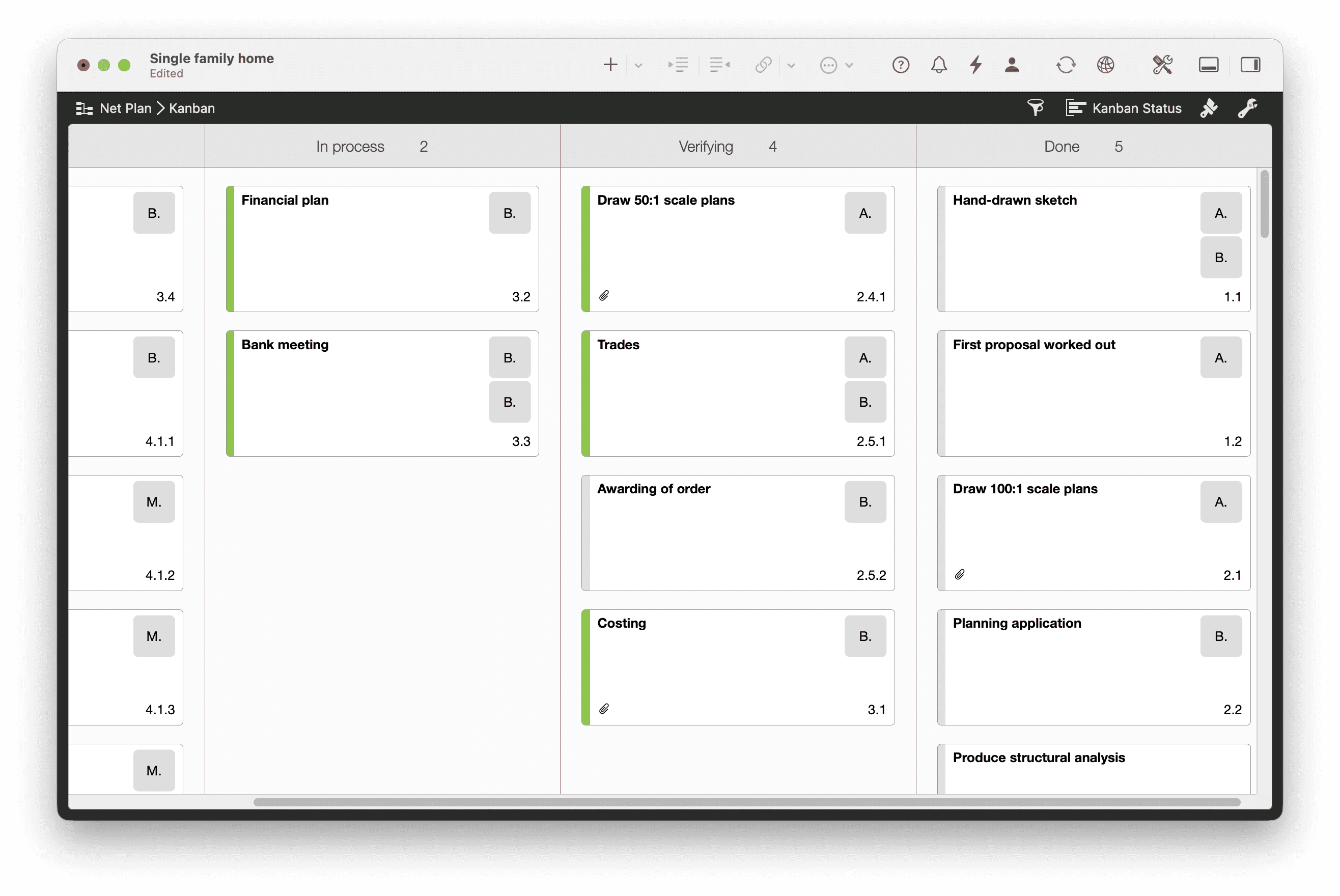Toggle the bottom panel view
Screen dimensions: 1340x896
tap(1208, 65)
